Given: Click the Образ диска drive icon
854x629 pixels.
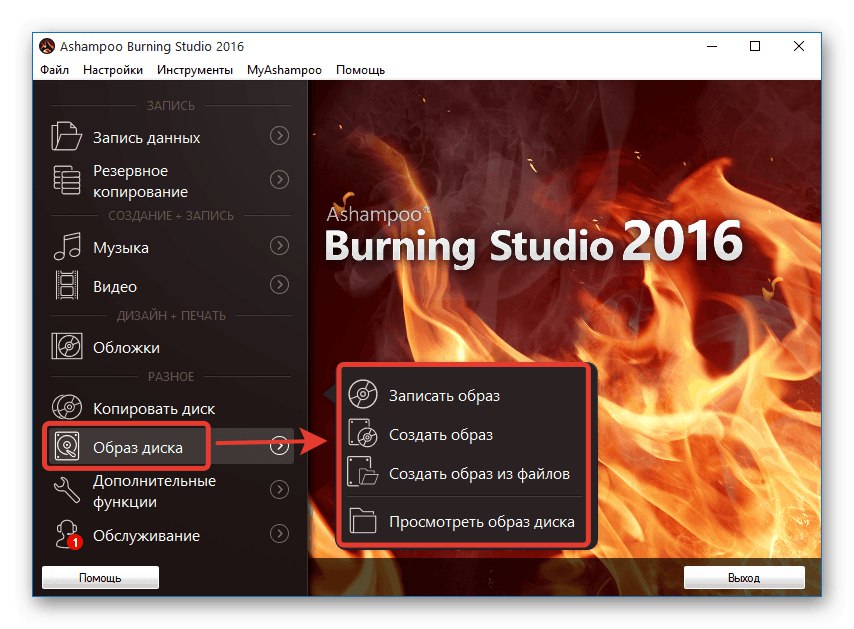Looking at the screenshot, I should [x=67, y=446].
